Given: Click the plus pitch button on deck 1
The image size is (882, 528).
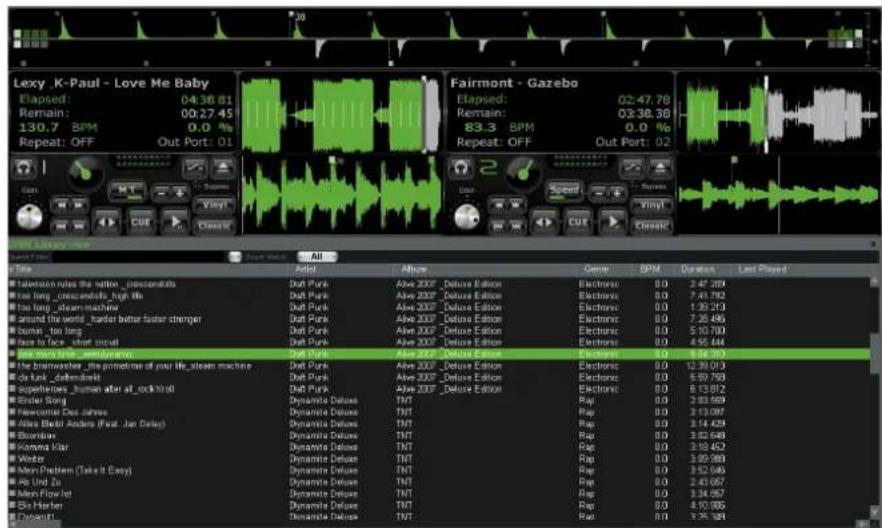Looking at the screenshot, I should [180, 193].
